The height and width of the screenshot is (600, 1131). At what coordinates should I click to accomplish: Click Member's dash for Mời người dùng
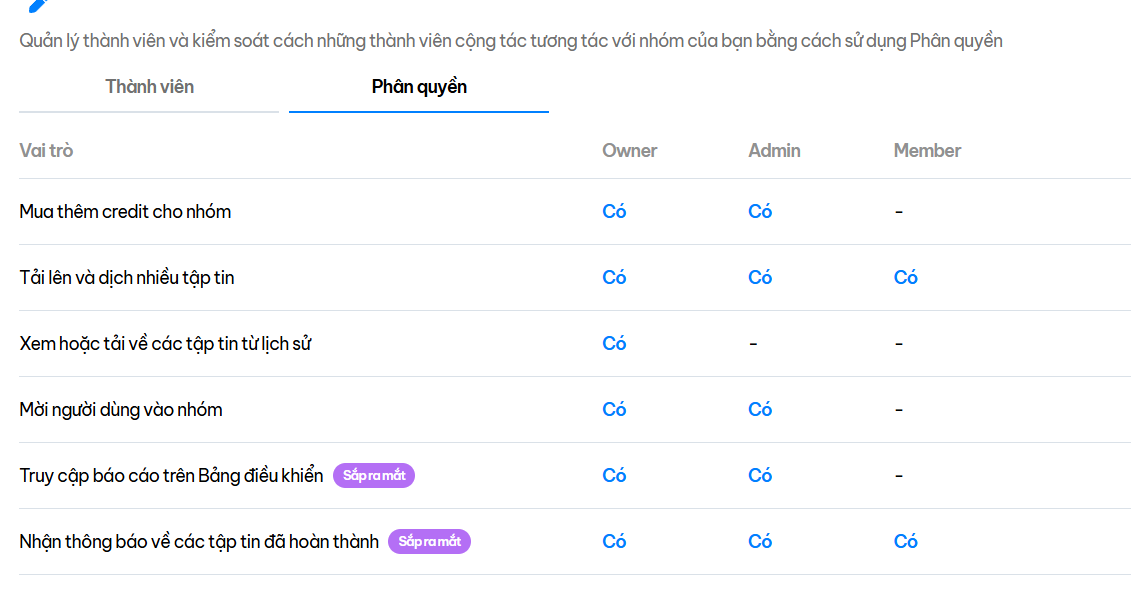(899, 410)
